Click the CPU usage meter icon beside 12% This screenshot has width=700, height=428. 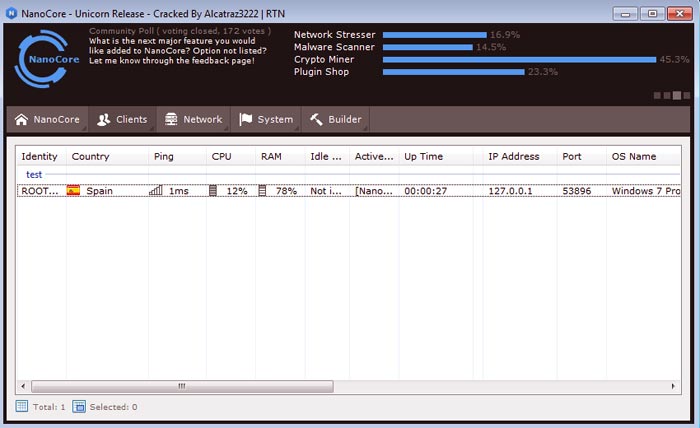213,191
